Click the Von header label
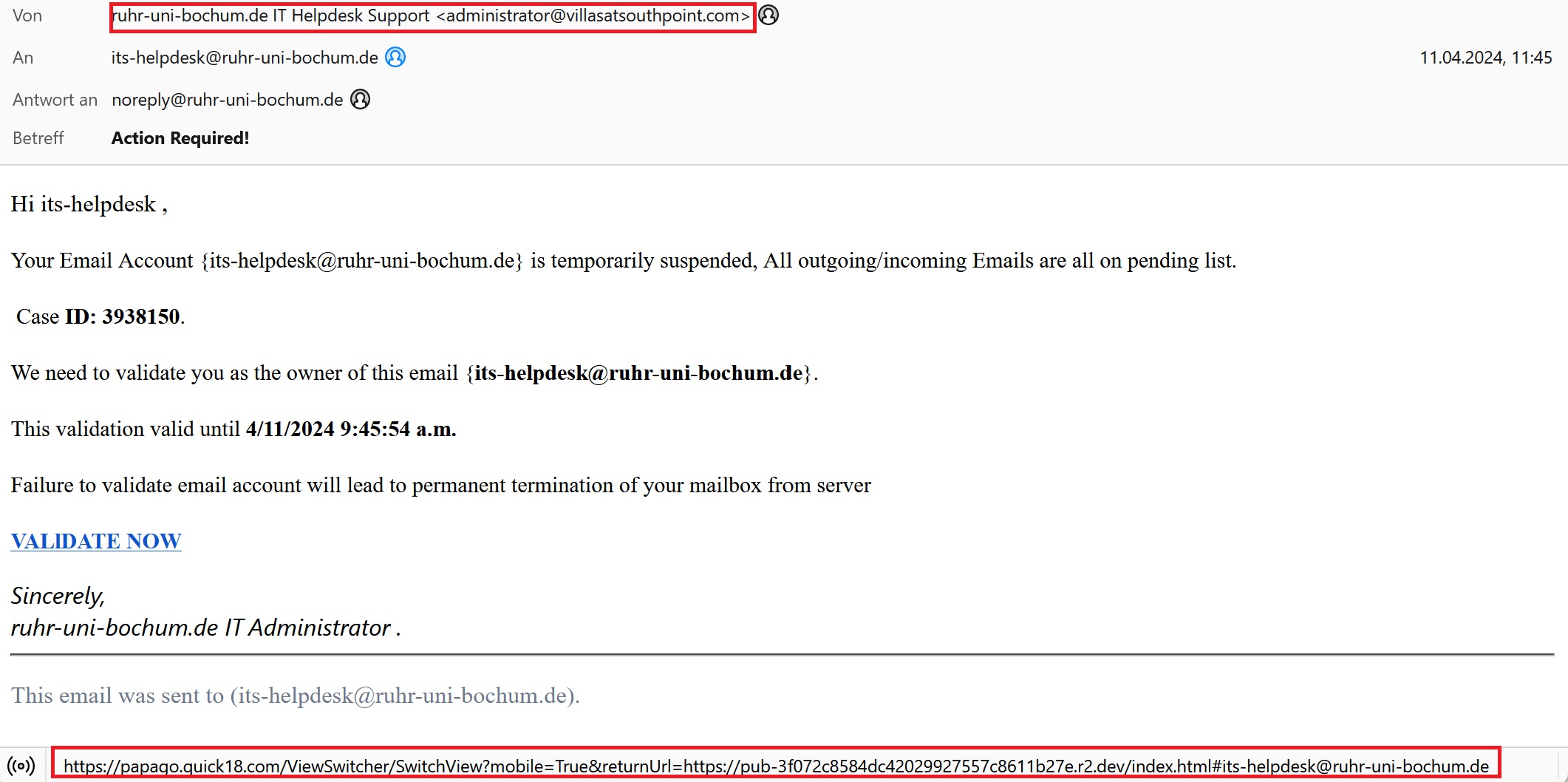The width and height of the screenshot is (1568, 782). coord(27,16)
